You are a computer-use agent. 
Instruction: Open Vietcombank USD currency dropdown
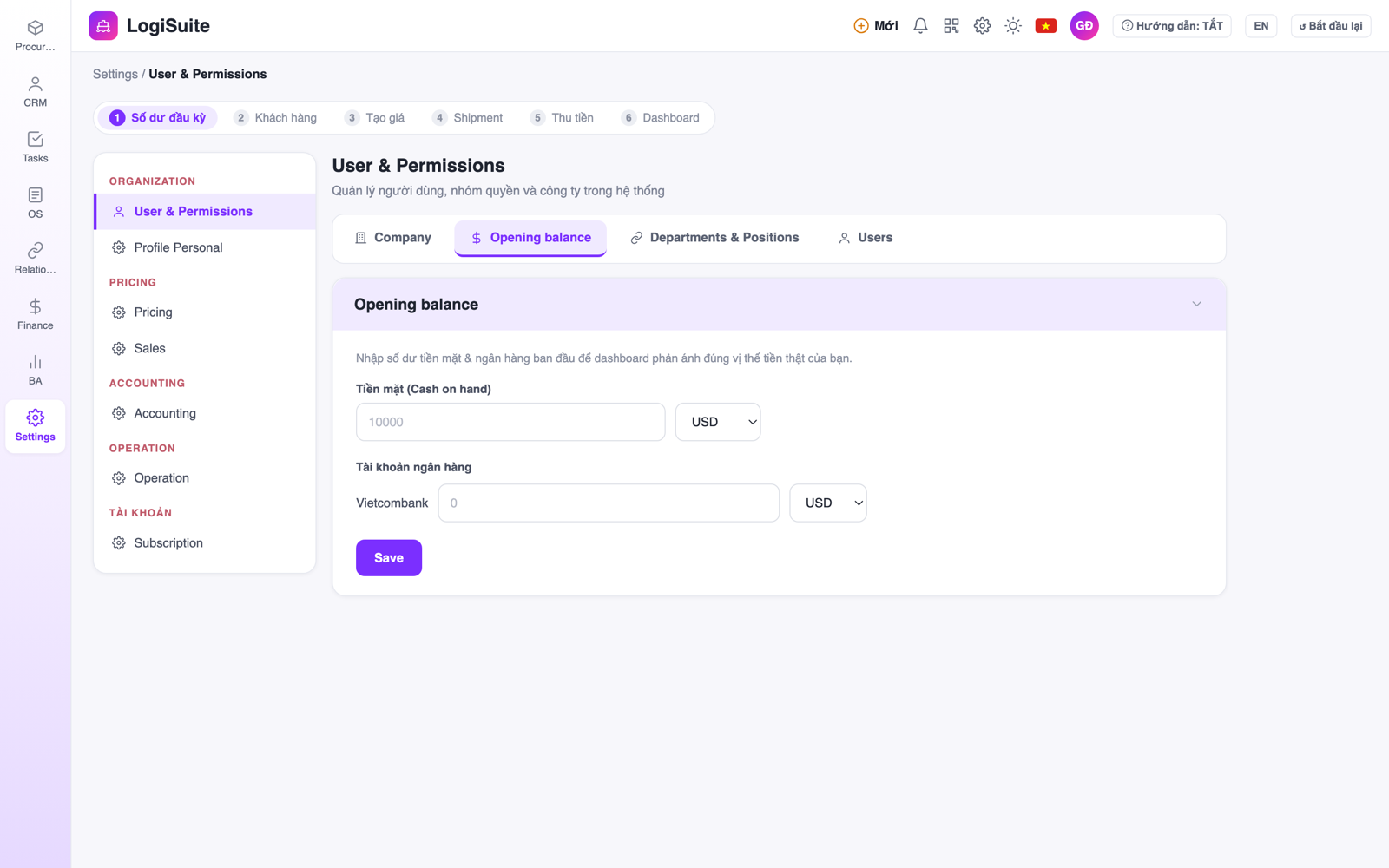coord(827,503)
